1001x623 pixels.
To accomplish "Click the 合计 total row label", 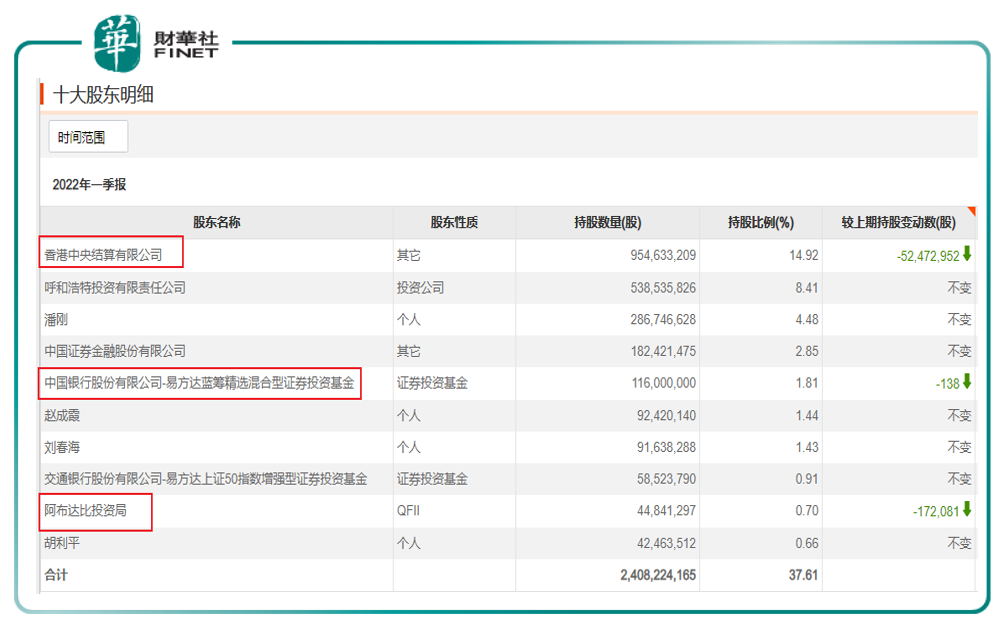I will click(x=56, y=575).
